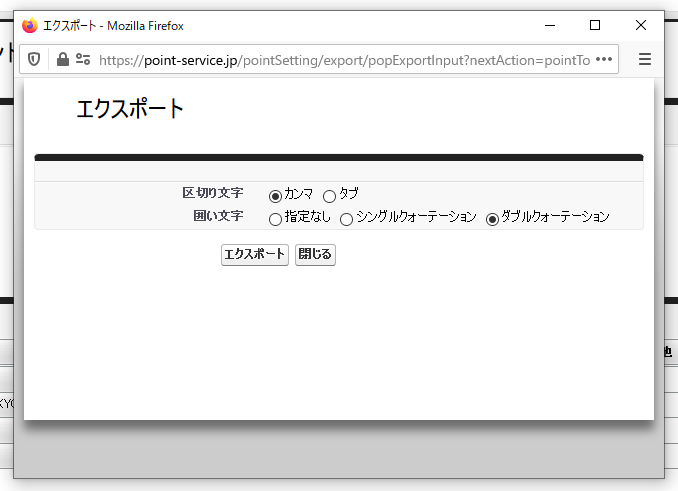
Task: Open the site permissions icon in address bar
Action: click(x=83, y=59)
